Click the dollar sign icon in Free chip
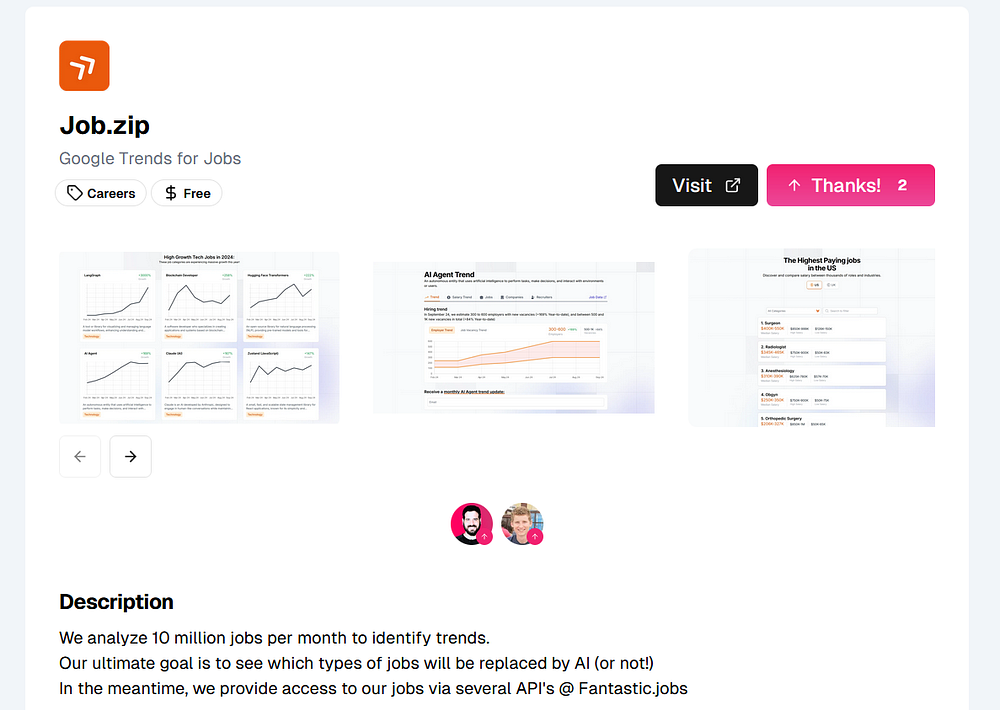 tap(171, 193)
